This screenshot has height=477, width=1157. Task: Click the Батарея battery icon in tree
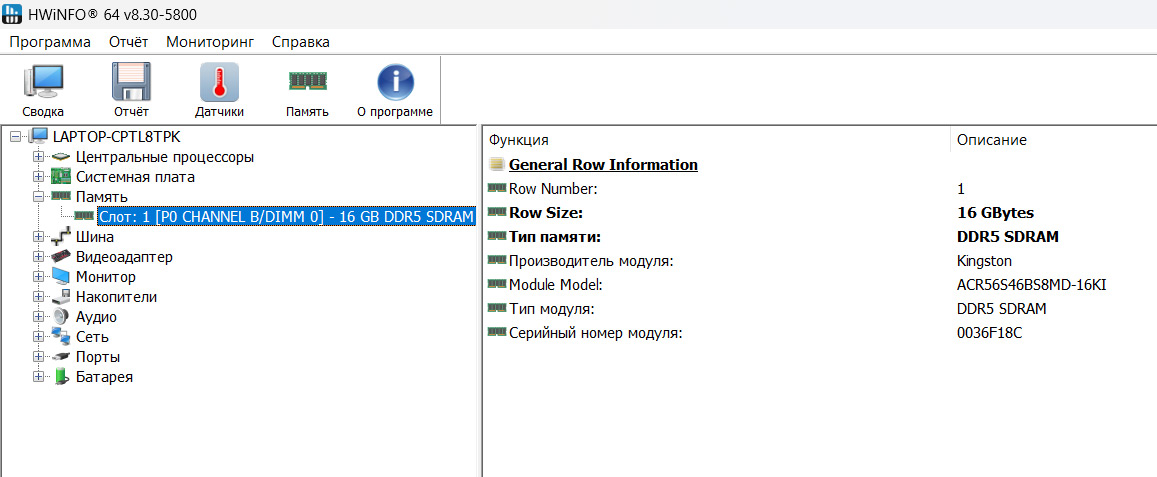pos(61,377)
